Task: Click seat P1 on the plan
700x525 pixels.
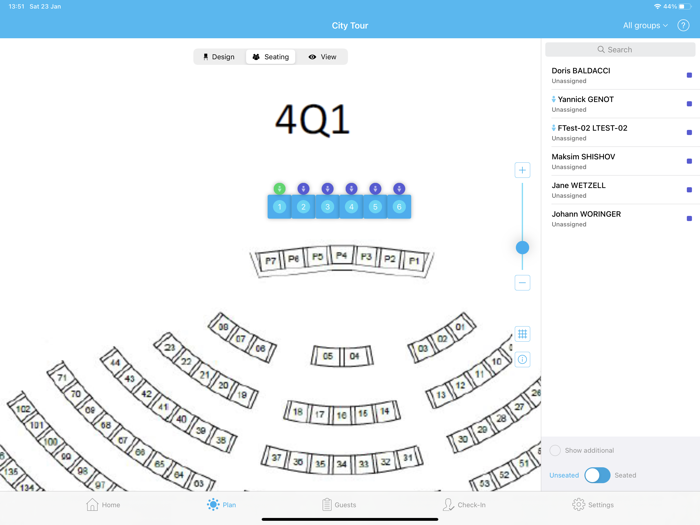Action: pyautogui.click(x=414, y=261)
